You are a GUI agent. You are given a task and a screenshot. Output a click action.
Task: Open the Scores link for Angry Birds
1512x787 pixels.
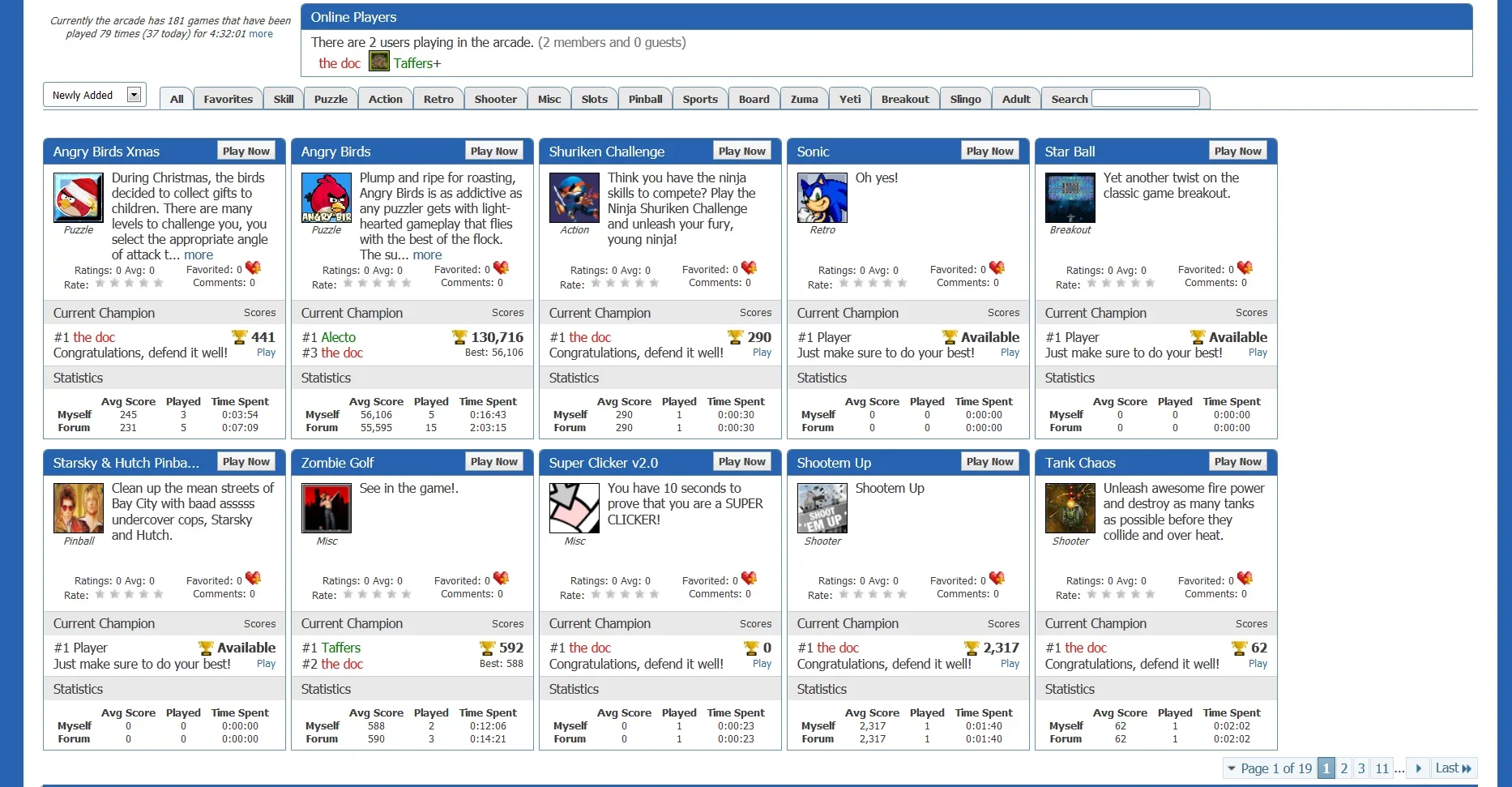click(x=507, y=313)
